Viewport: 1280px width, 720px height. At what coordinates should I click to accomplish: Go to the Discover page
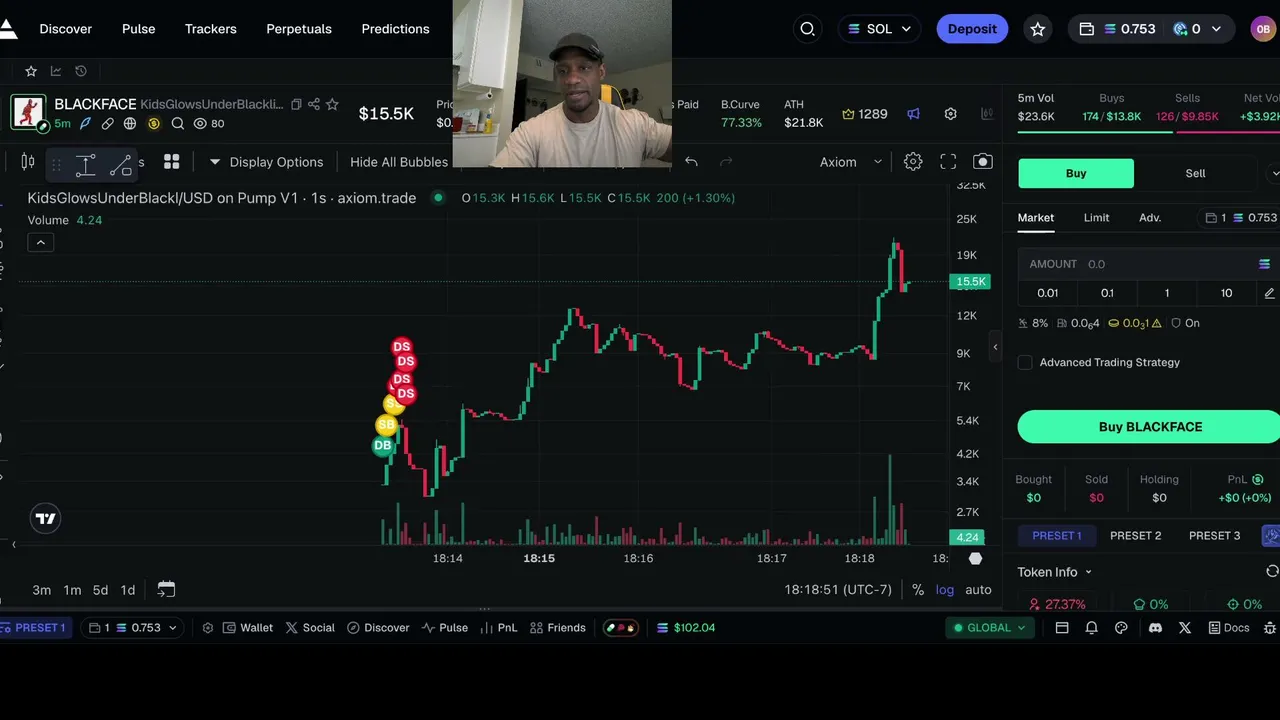[66, 29]
